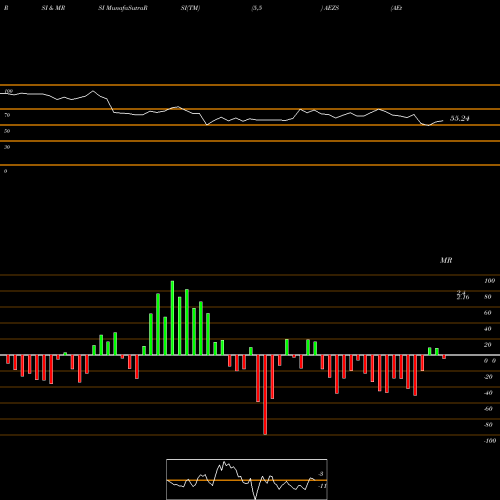Open the small overview chart thumbnail
The image size is (500, 500).
tap(247, 479)
